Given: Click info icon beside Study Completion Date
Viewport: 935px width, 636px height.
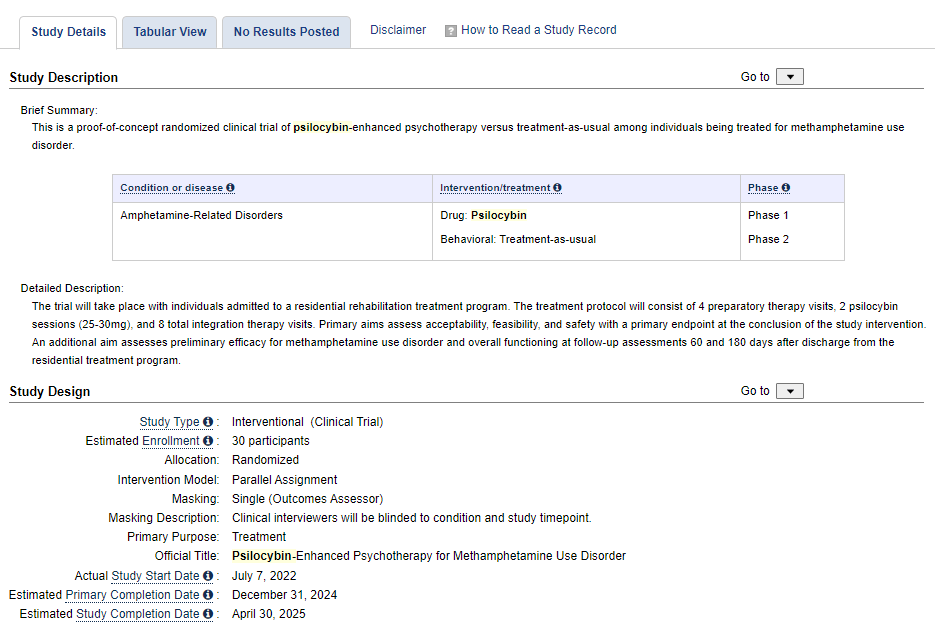Looking at the screenshot, I should click(x=208, y=614).
